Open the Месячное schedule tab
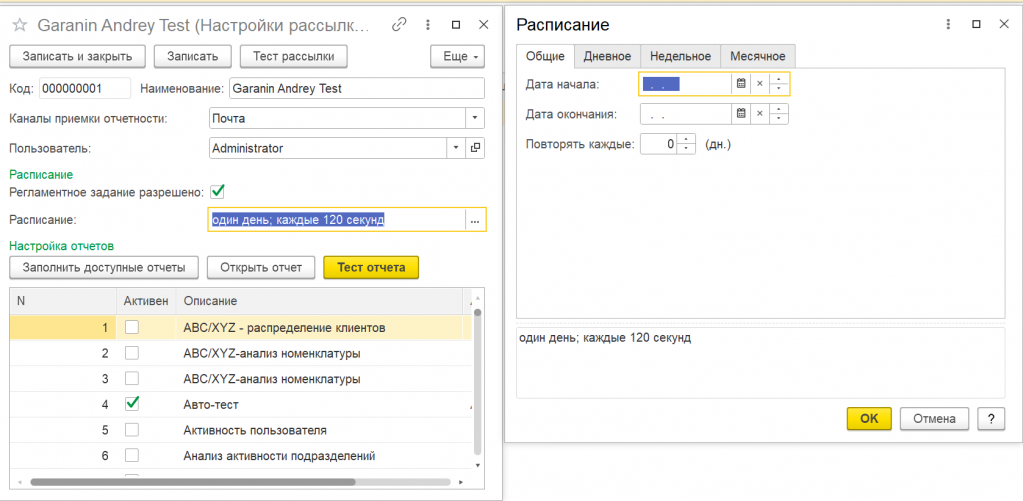 click(x=758, y=57)
